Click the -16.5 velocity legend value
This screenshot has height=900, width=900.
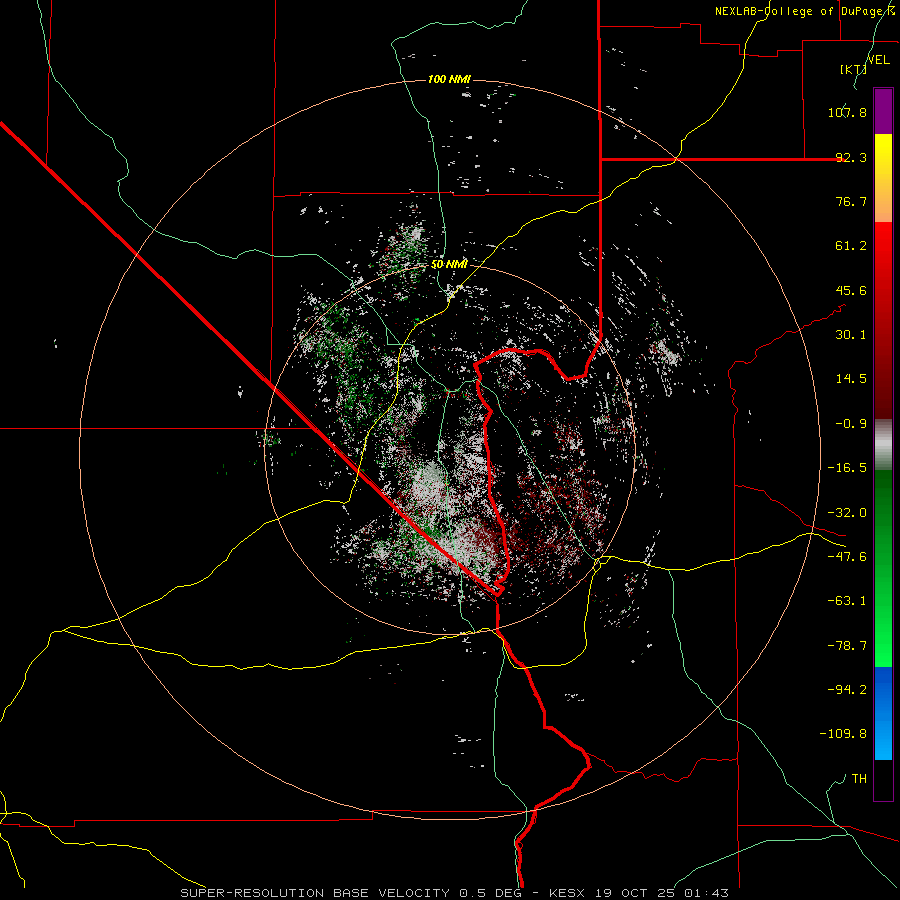pos(847,468)
